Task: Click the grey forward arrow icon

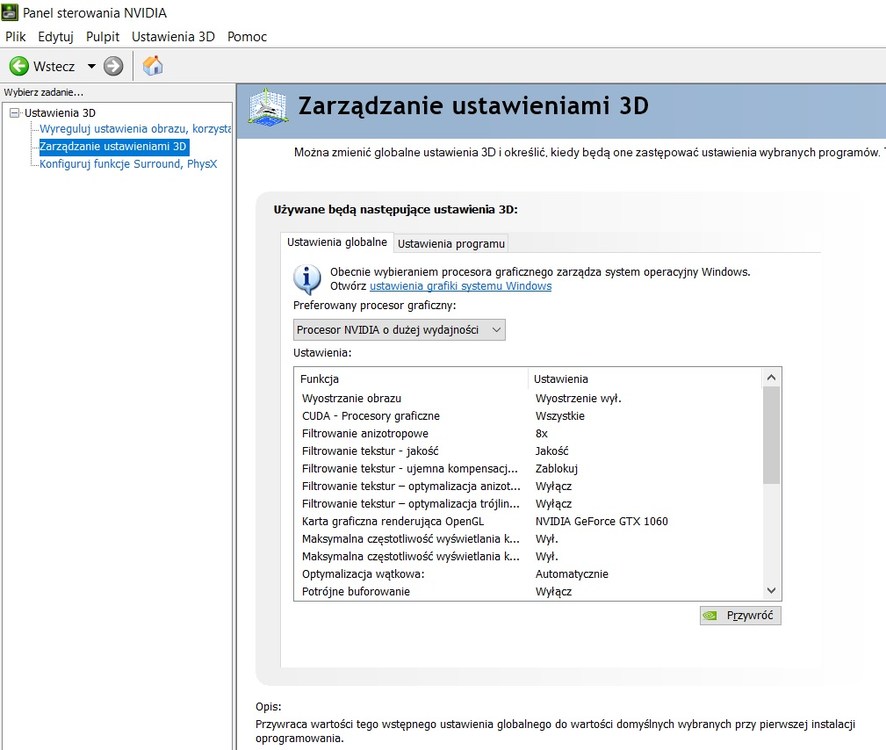Action: tap(113, 66)
